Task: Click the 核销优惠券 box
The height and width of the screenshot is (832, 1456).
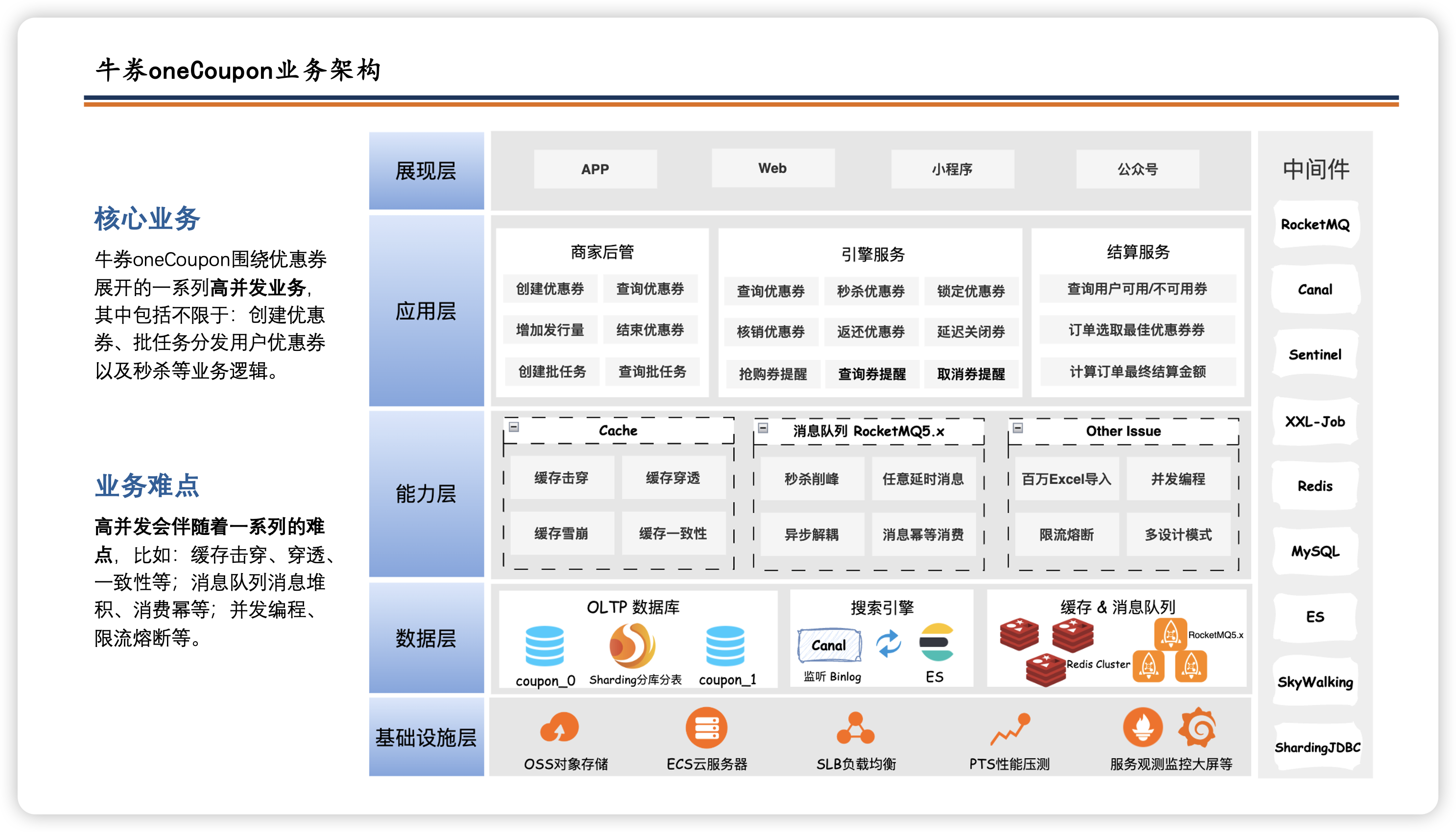Action: click(x=771, y=331)
